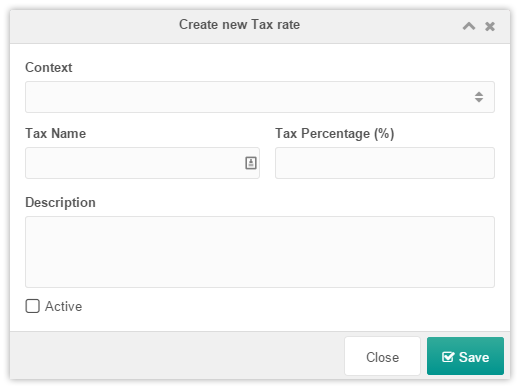The width and height of the screenshot is (520, 389).
Task: Click the Tax Percentage (%) label
Action: [335, 134]
